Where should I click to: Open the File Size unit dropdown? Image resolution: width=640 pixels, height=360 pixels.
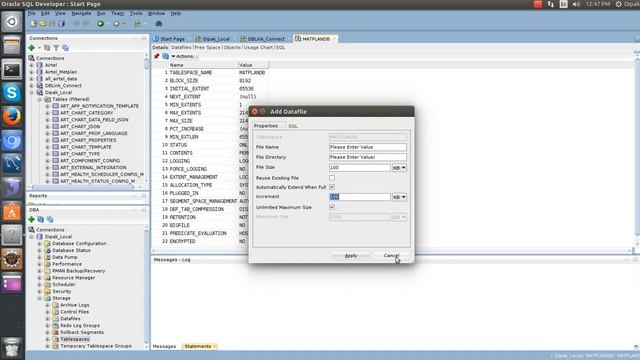point(399,168)
